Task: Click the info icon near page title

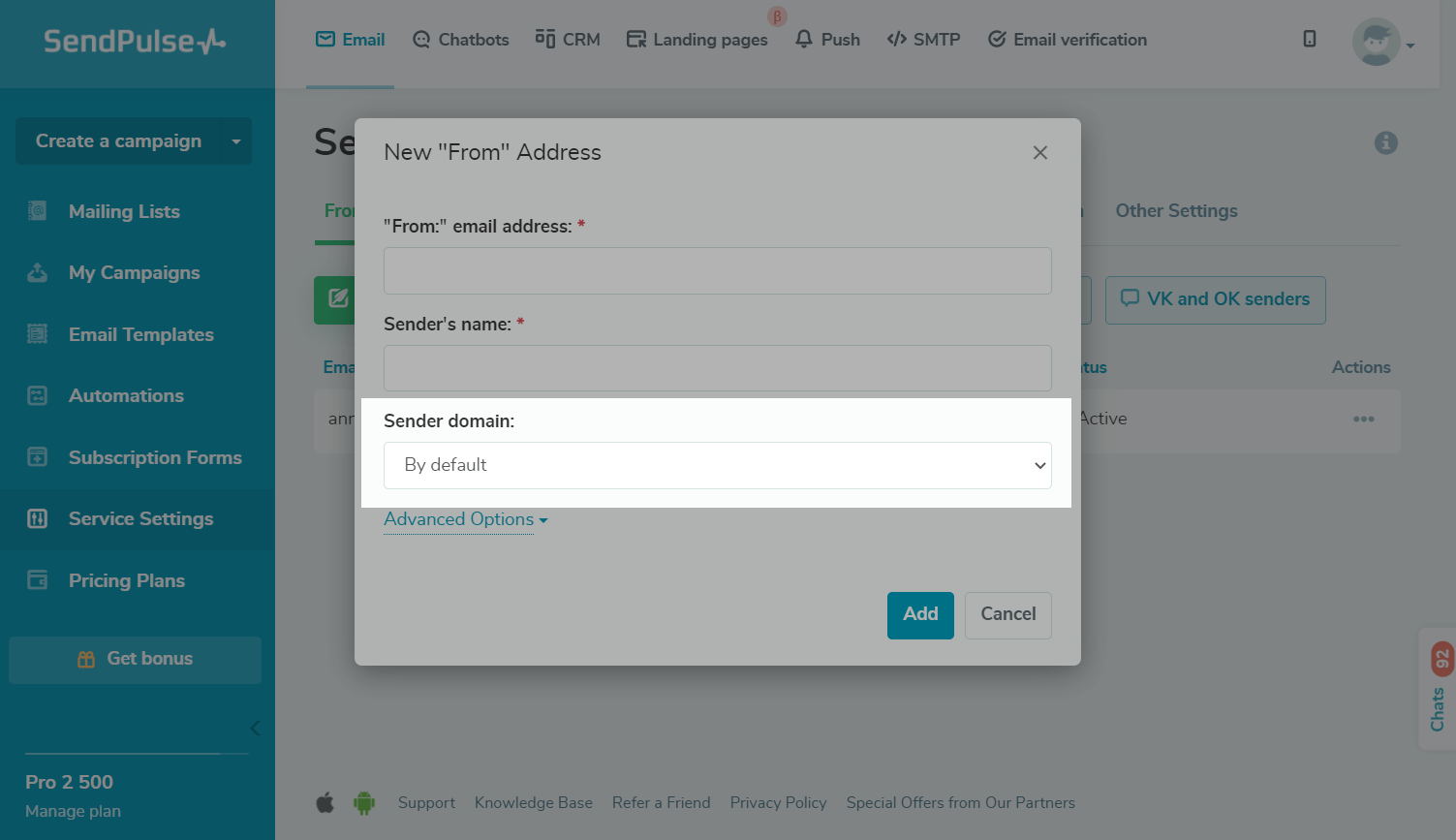Action: pos(1386,142)
